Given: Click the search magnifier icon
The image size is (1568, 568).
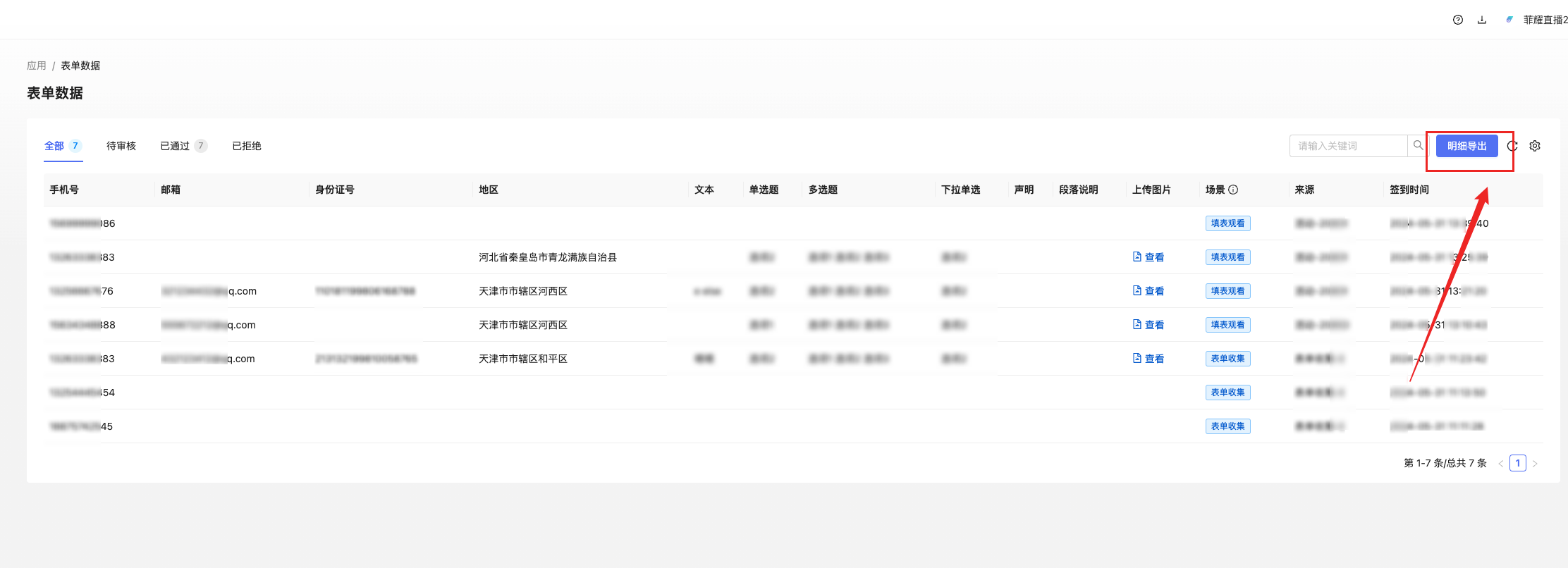Looking at the screenshot, I should 1418,146.
